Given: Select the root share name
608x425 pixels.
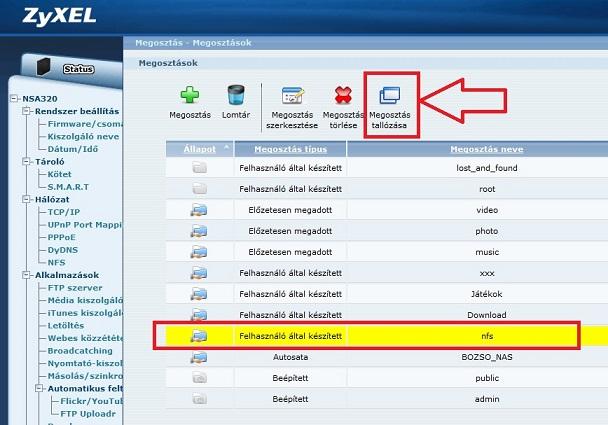Looking at the screenshot, I should pyautogui.click(x=487, y=189).
